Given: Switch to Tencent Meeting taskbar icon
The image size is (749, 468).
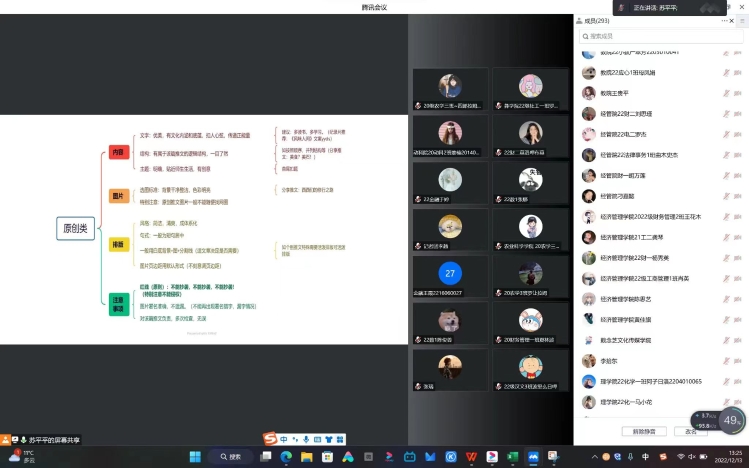Looking at the screenshot, I should coord(533,457).
